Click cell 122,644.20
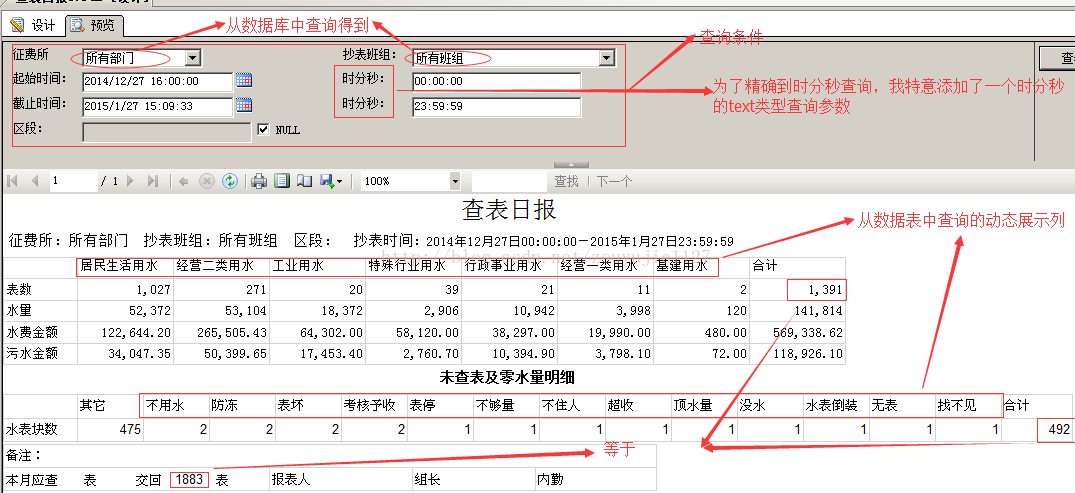The width and height of the screenshot is (1075, 493). click(134, 333)
